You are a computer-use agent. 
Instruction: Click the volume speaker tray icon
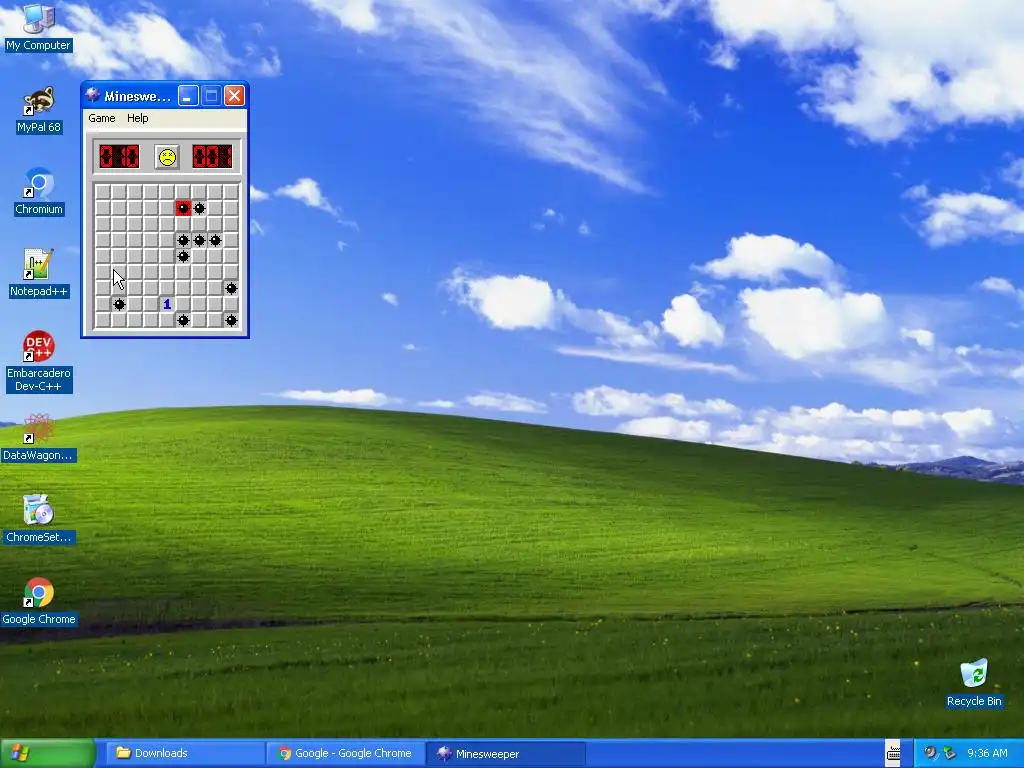point(930,753)
